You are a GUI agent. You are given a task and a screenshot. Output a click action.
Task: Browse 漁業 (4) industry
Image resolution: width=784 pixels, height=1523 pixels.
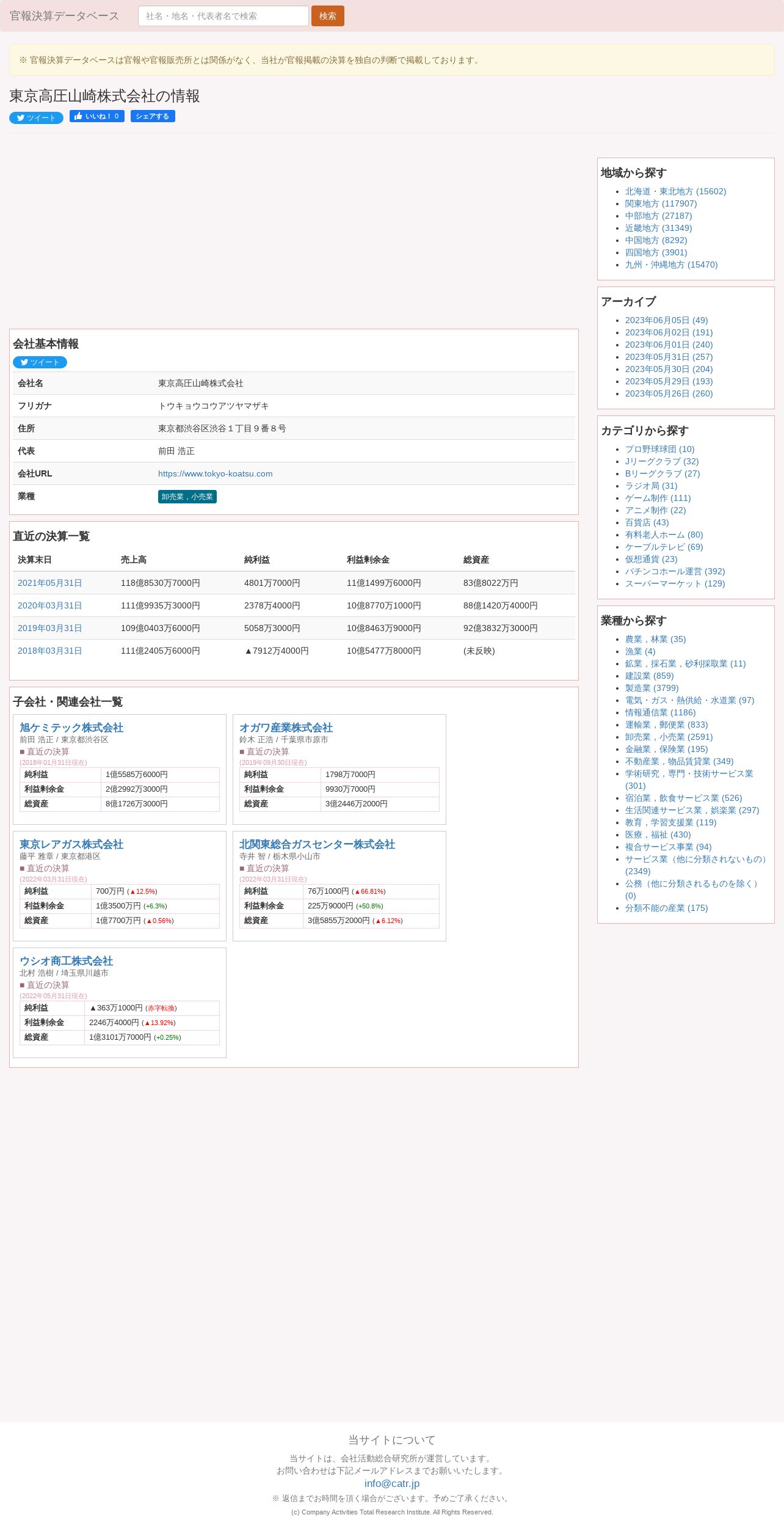coord(640,651)
